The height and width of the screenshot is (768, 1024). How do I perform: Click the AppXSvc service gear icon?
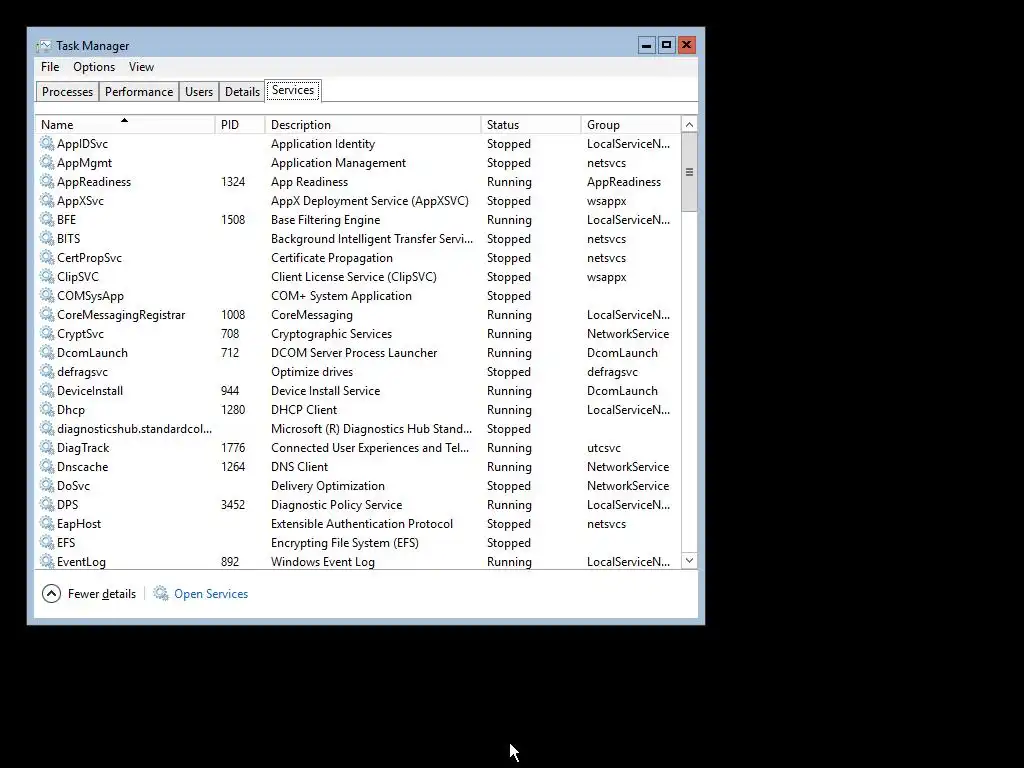(x=47, y=200)
